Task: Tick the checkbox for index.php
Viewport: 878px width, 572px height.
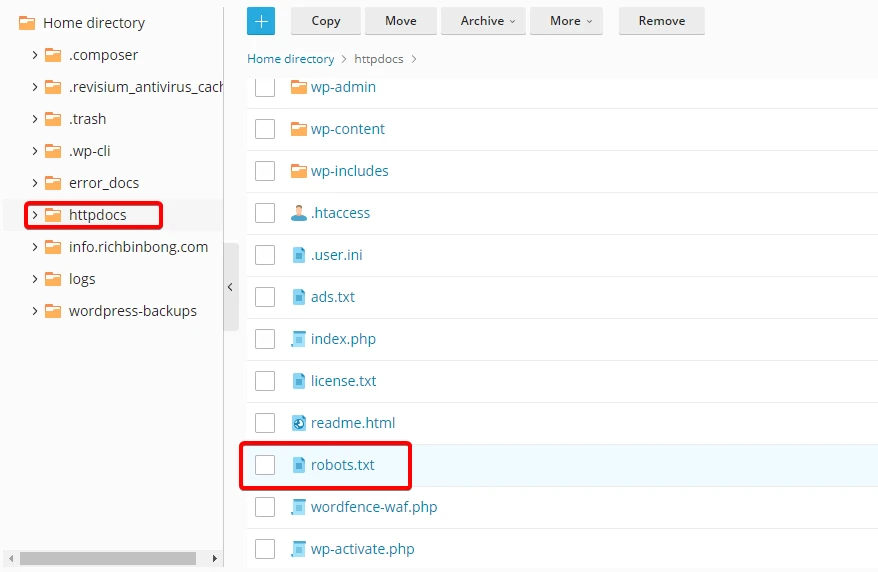Action: tap(265, 339)
